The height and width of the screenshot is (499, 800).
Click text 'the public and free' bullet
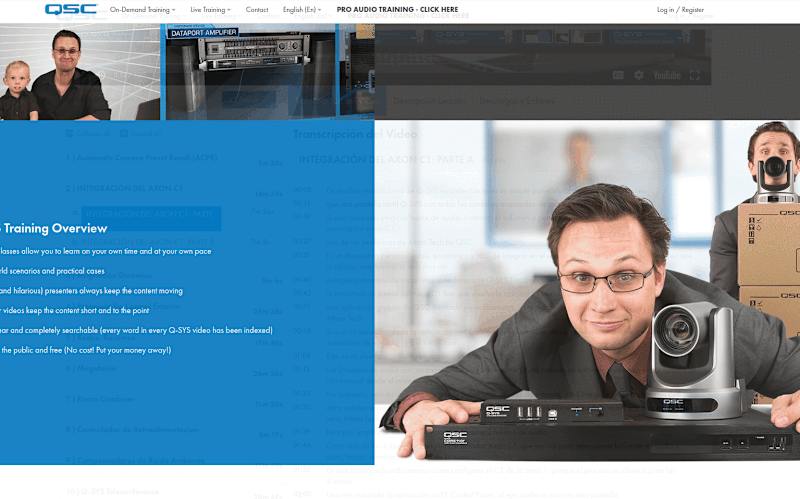[x=86, y=350]
